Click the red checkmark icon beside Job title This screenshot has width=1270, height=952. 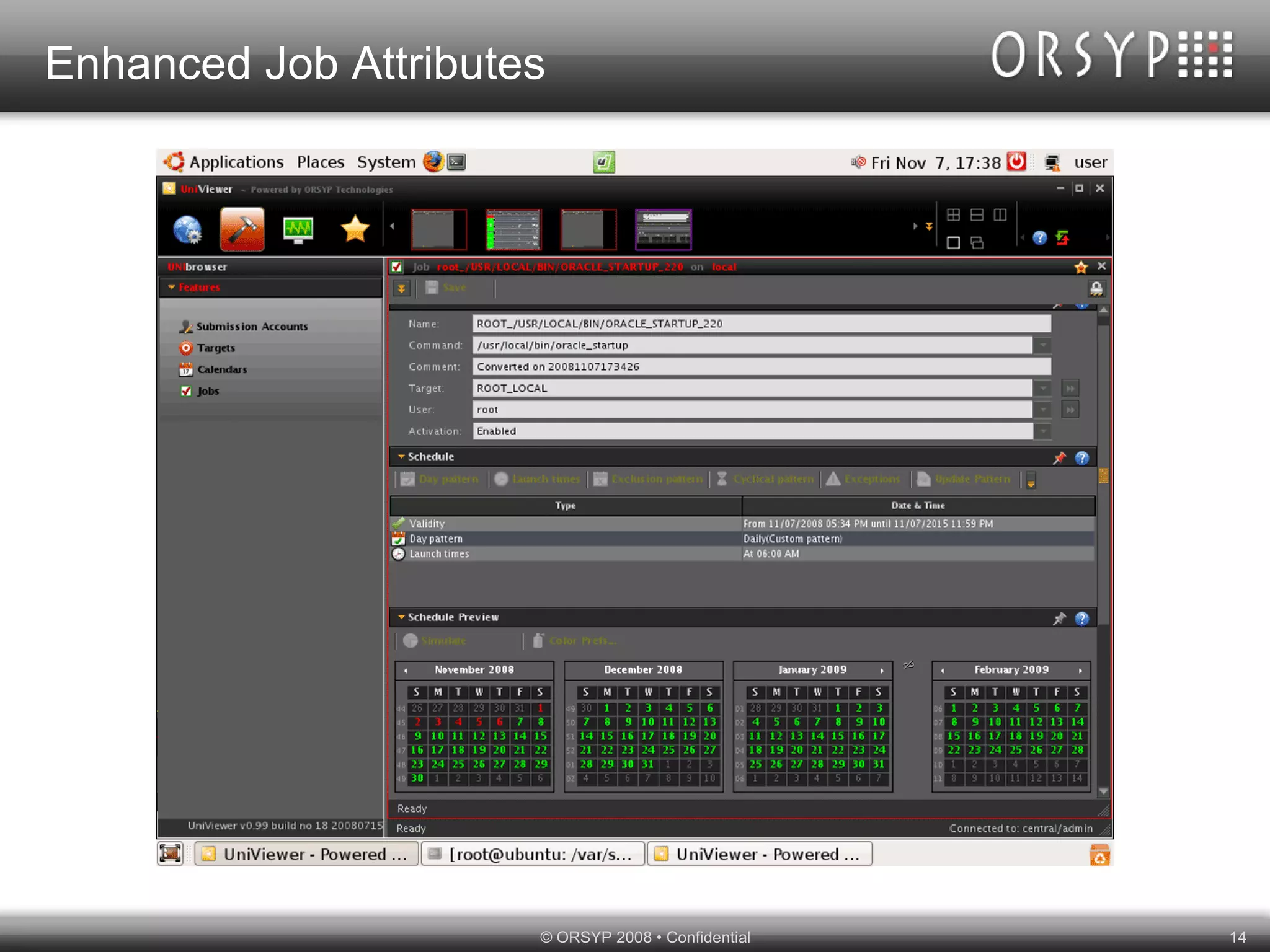(x=397, y=267)
